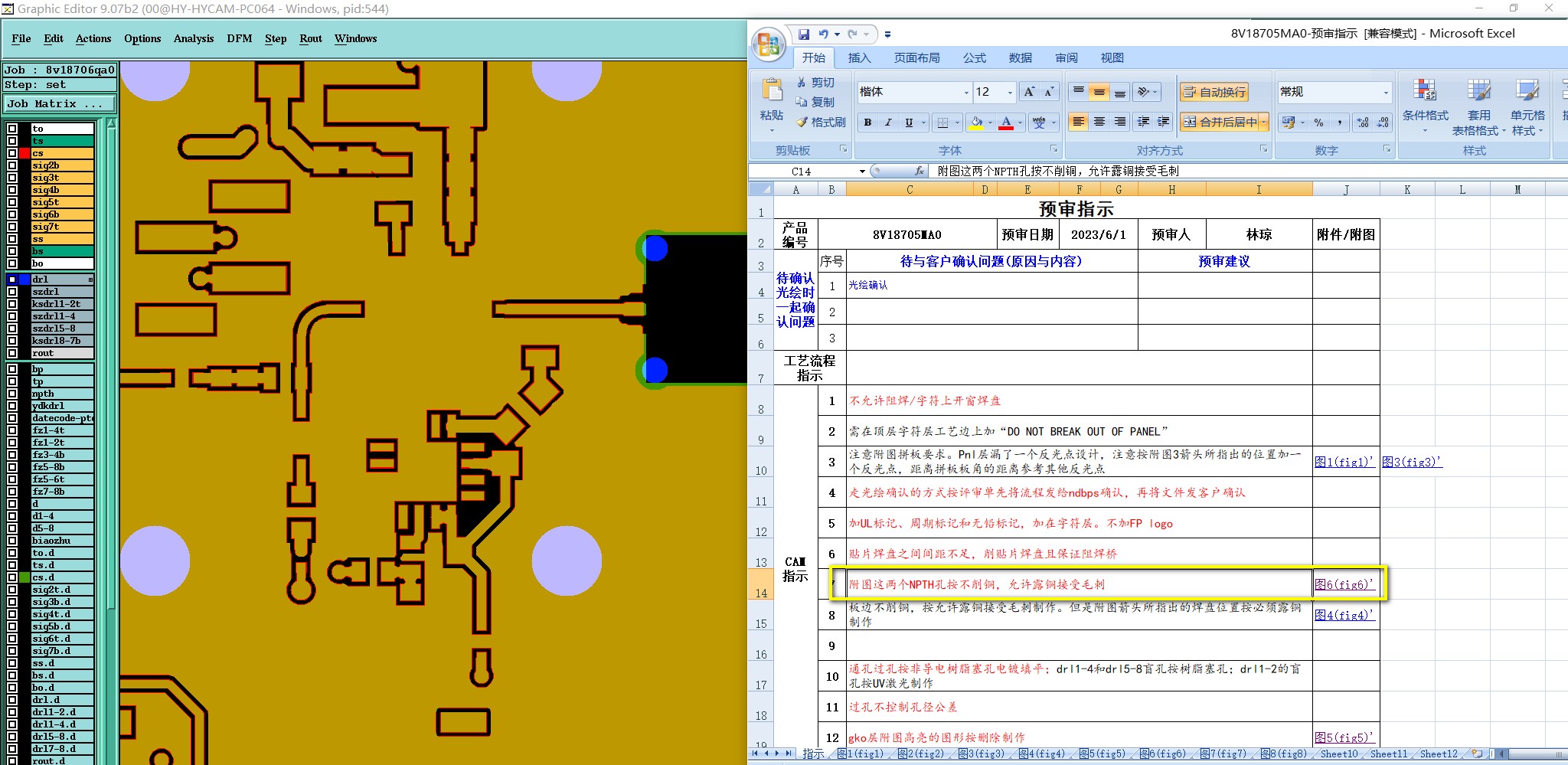Image resolution: width=1568 pixels, height=765 pixels.
Task: Toggle checkbox for layer 'cs.d'
Action: coord(12,577)
